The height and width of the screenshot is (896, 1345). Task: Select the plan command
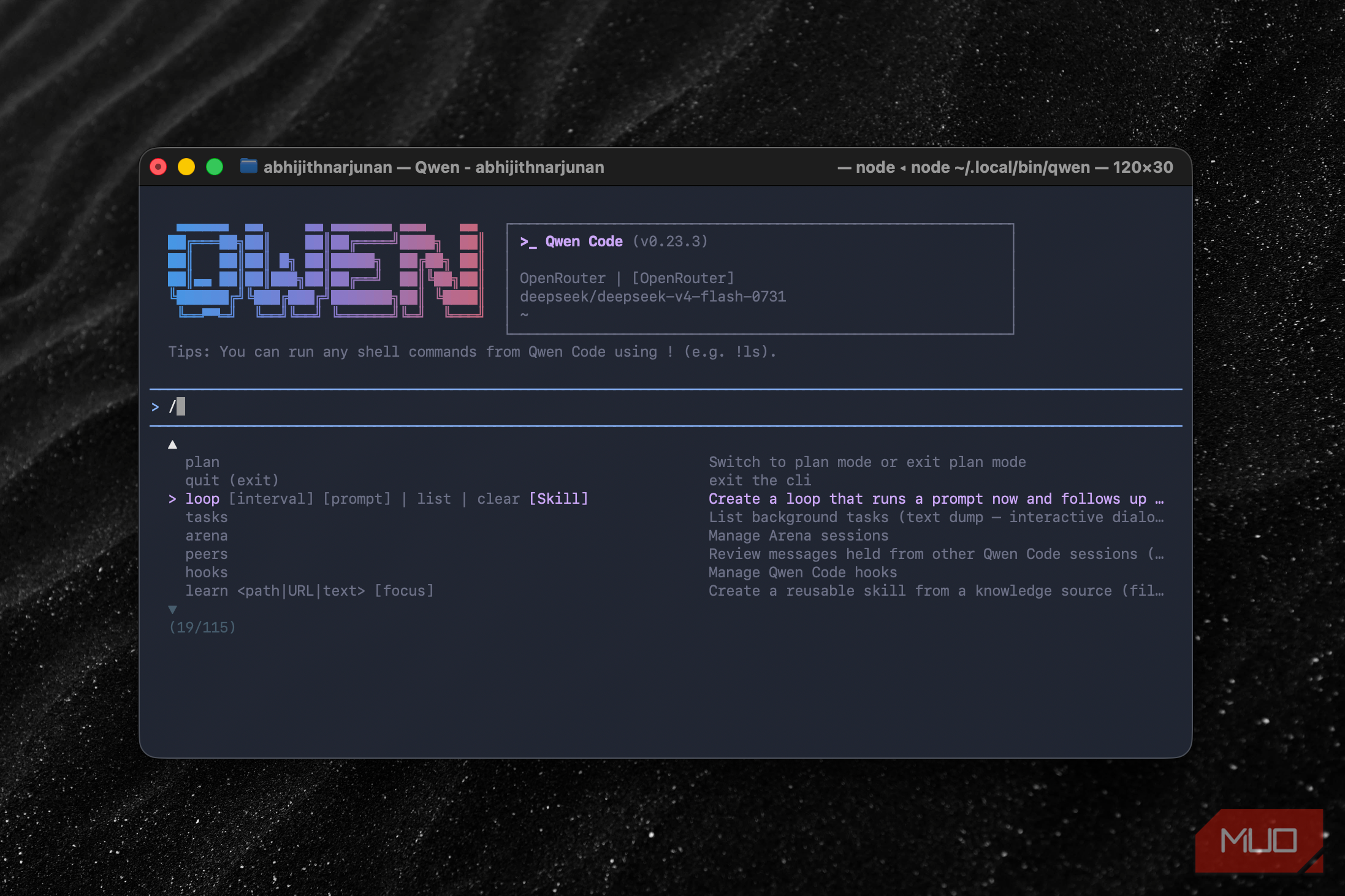coord(202,462)
